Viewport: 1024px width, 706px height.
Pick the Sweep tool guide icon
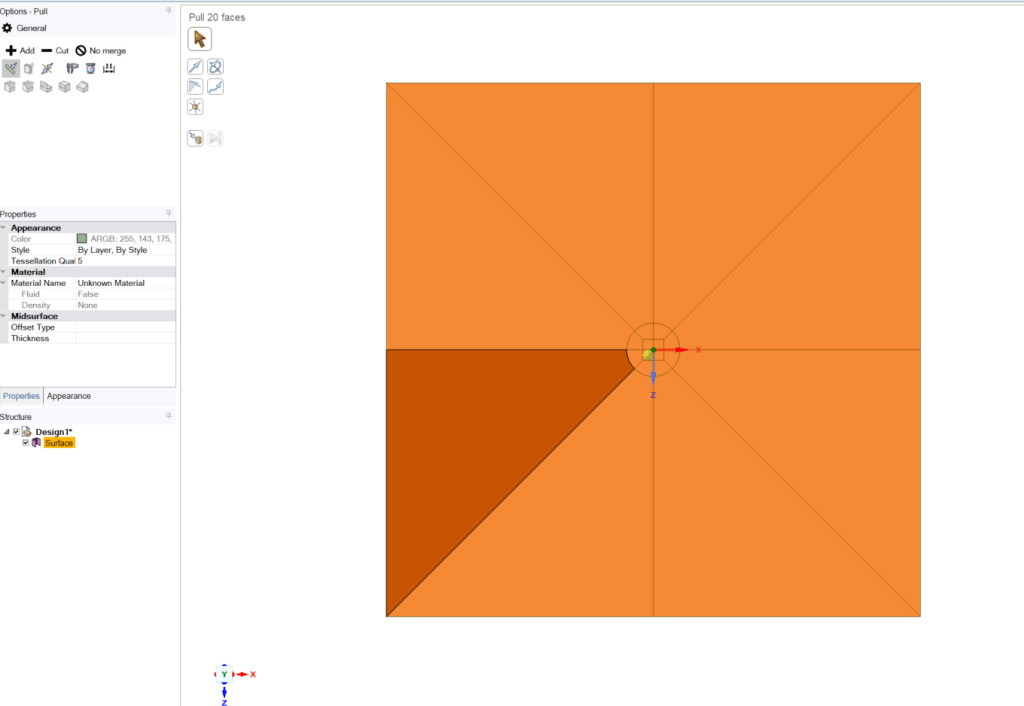(215, 87)
